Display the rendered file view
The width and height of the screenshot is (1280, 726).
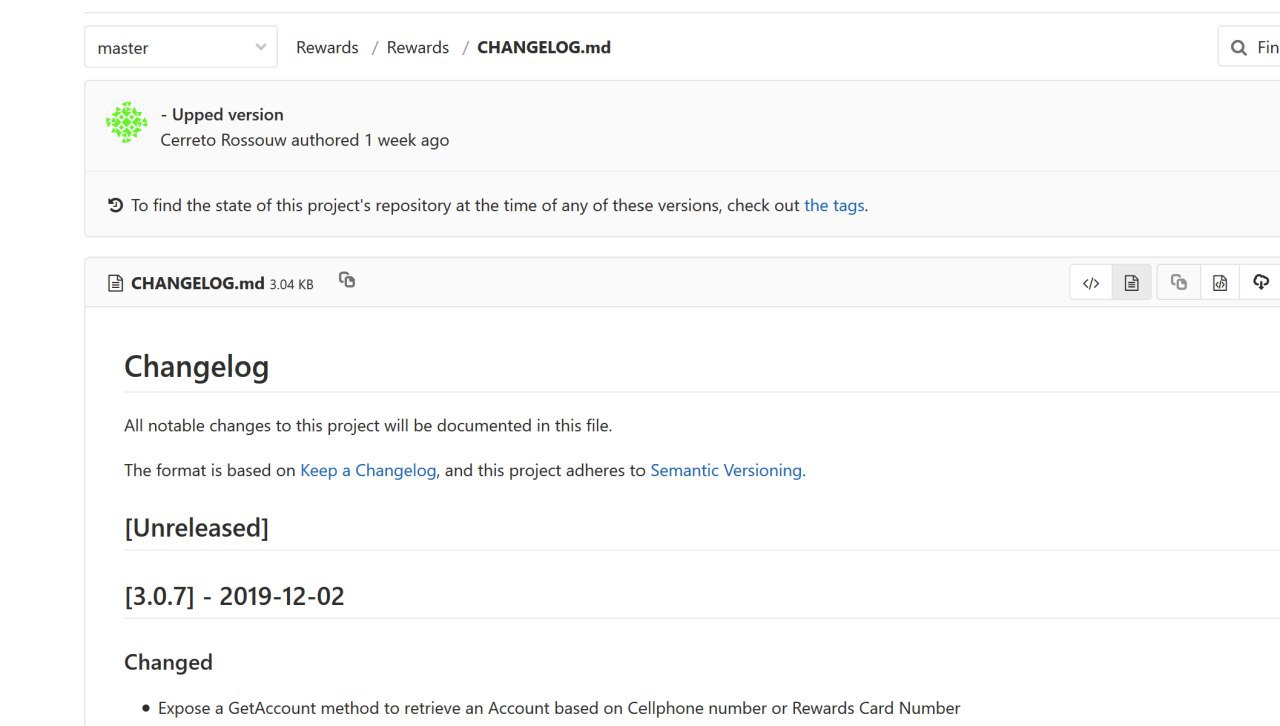(x=1131, y=283)
